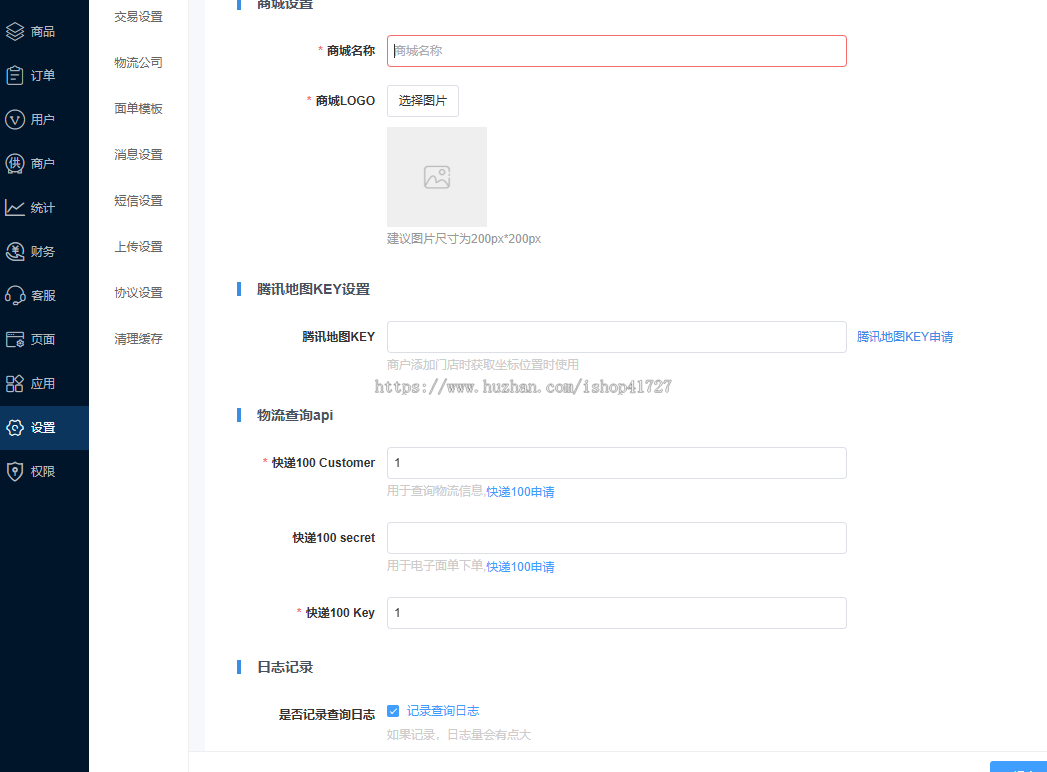Click the 应用 apps grid icon

click(15, 383)
